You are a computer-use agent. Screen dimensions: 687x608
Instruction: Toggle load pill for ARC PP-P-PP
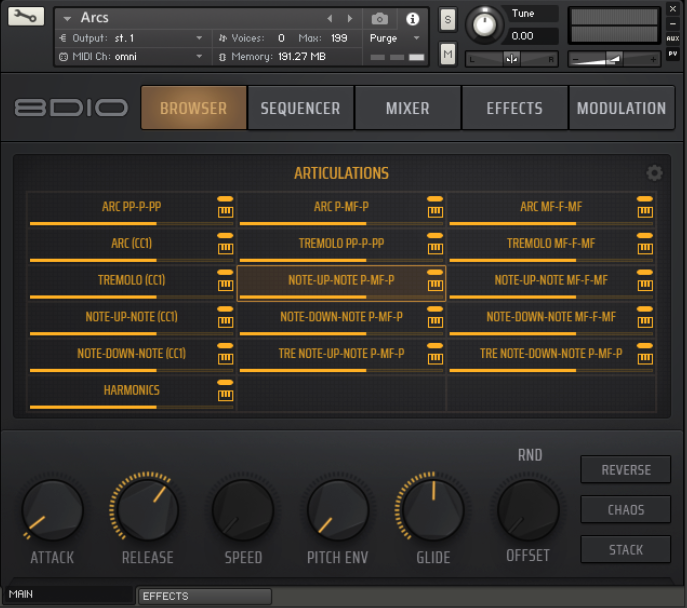225,199
